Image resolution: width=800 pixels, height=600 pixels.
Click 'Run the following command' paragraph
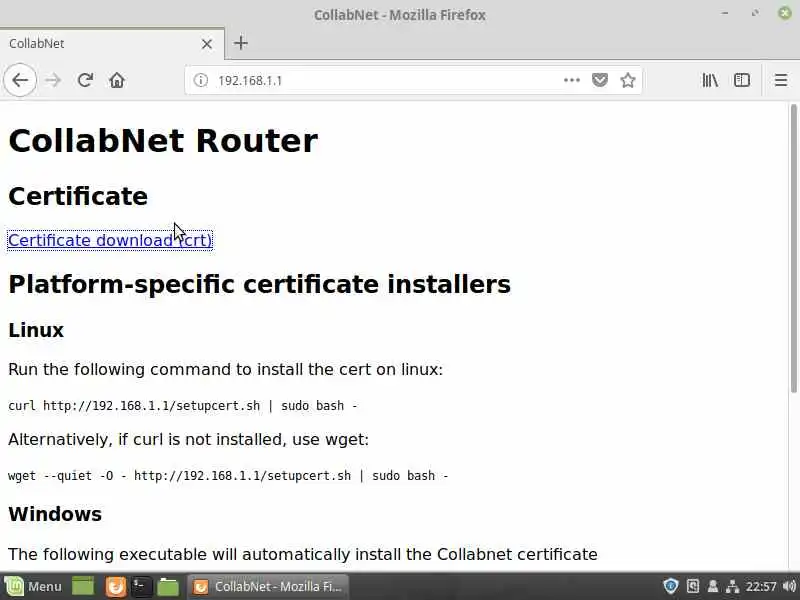226,369
